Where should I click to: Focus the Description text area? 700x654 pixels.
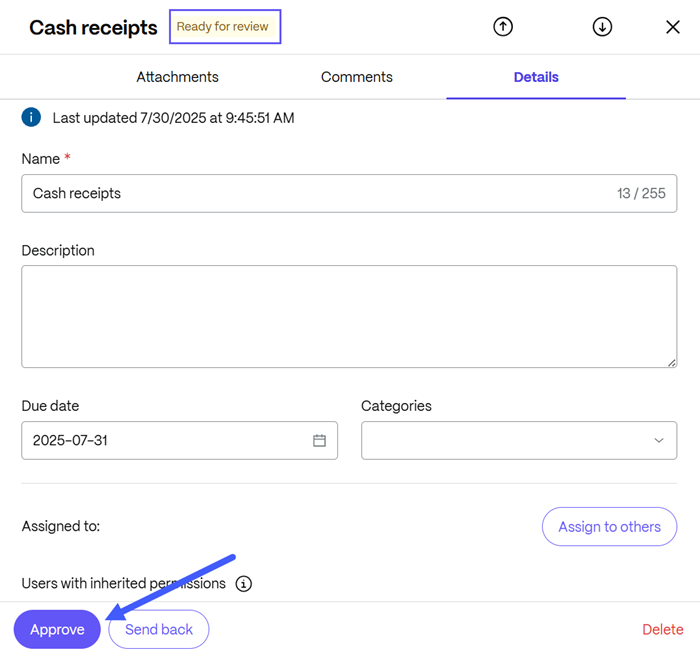click(x=349, y=317)
